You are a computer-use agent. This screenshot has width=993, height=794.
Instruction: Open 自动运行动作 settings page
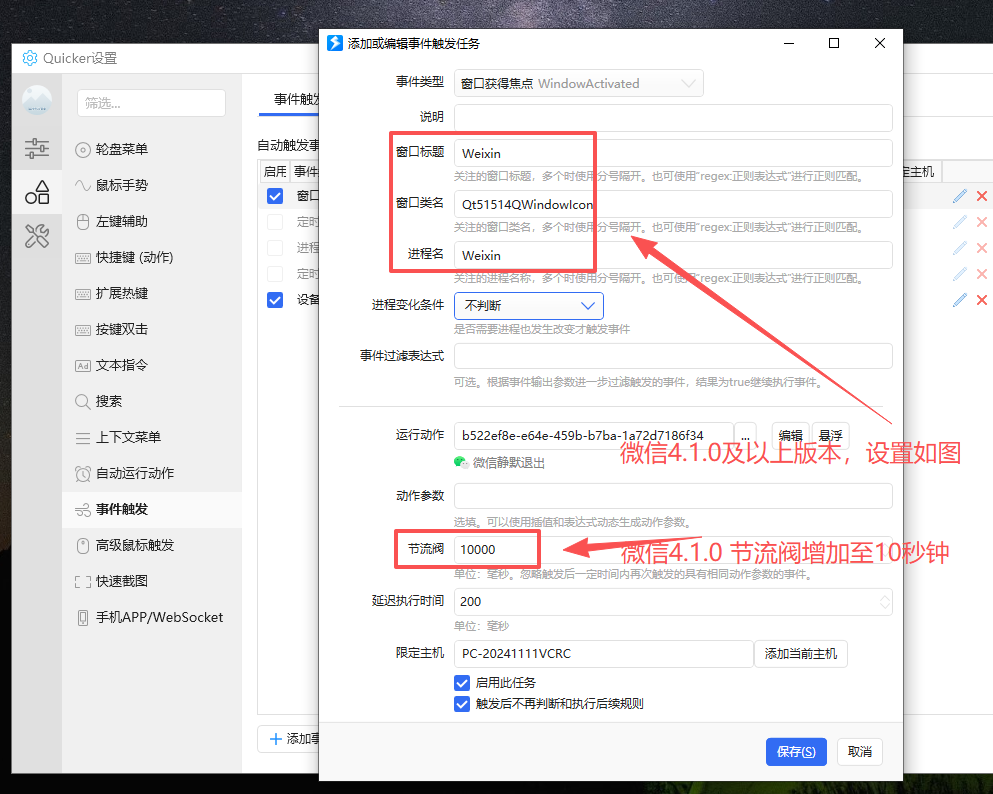(x=152, y=474)
